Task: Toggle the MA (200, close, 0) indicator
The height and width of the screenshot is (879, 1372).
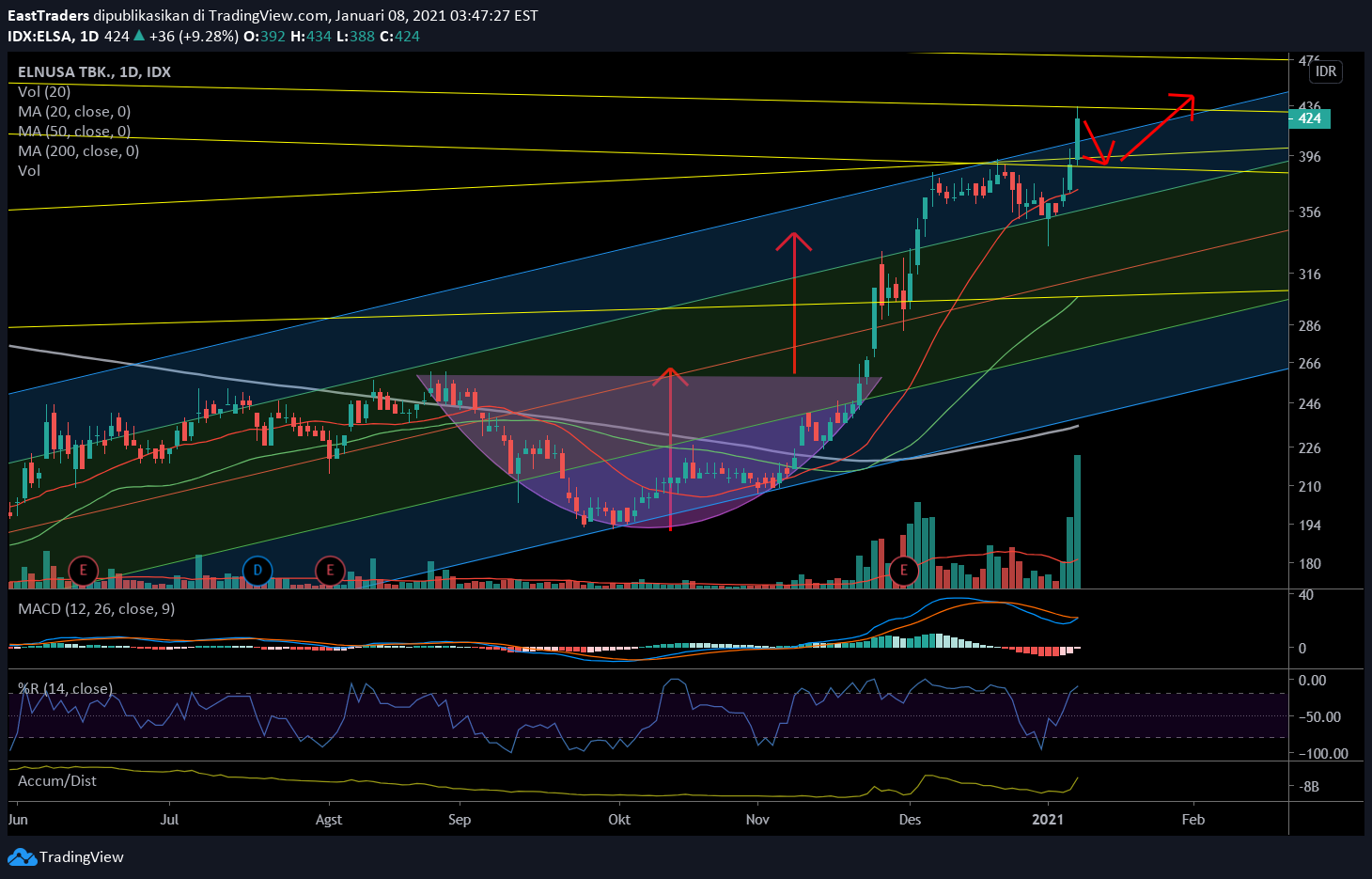Action: 78,151
